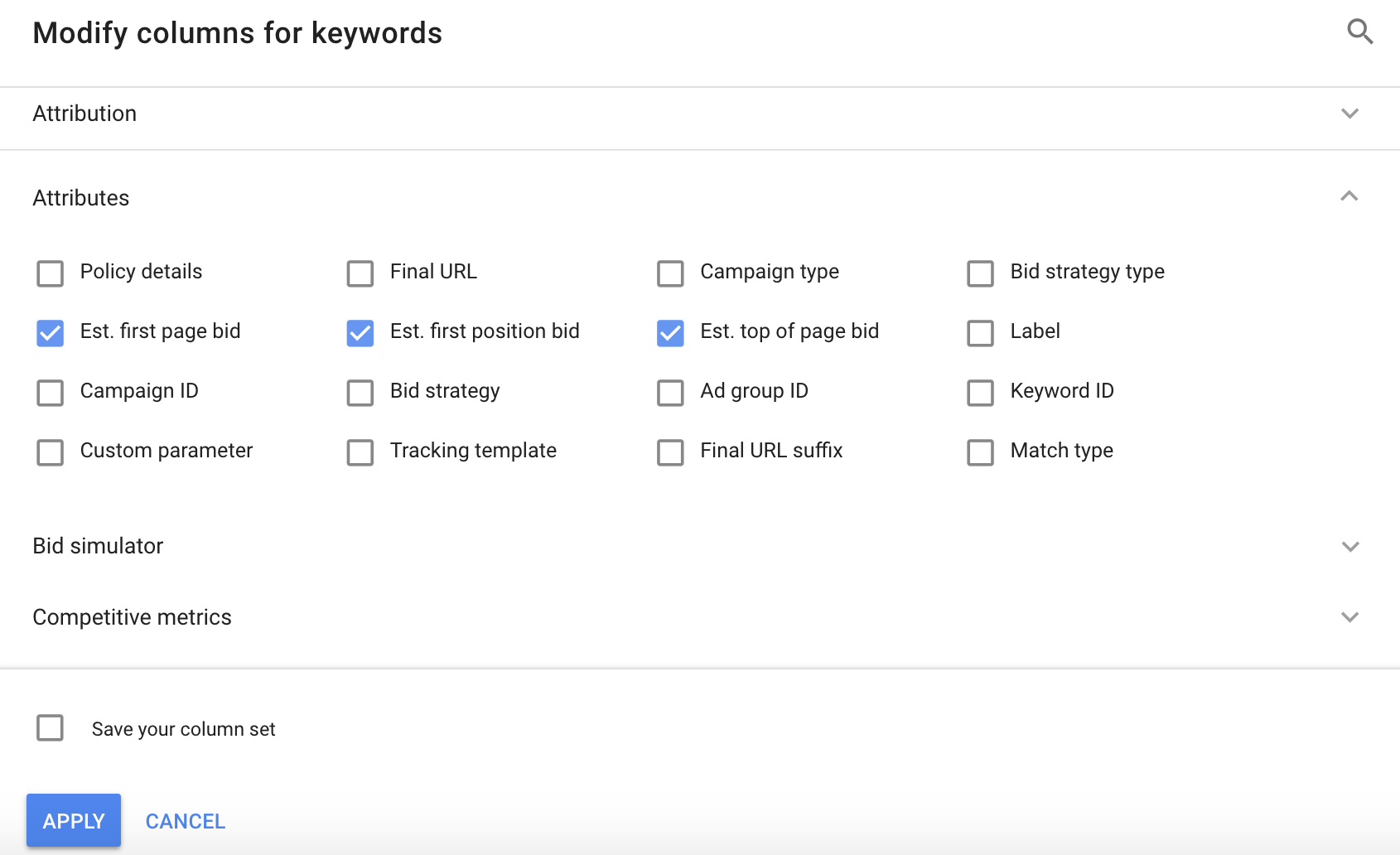Toggle Save your column set checkbox
The image size is (1400, 855).
pyautogui.click(x=51, y=728)
